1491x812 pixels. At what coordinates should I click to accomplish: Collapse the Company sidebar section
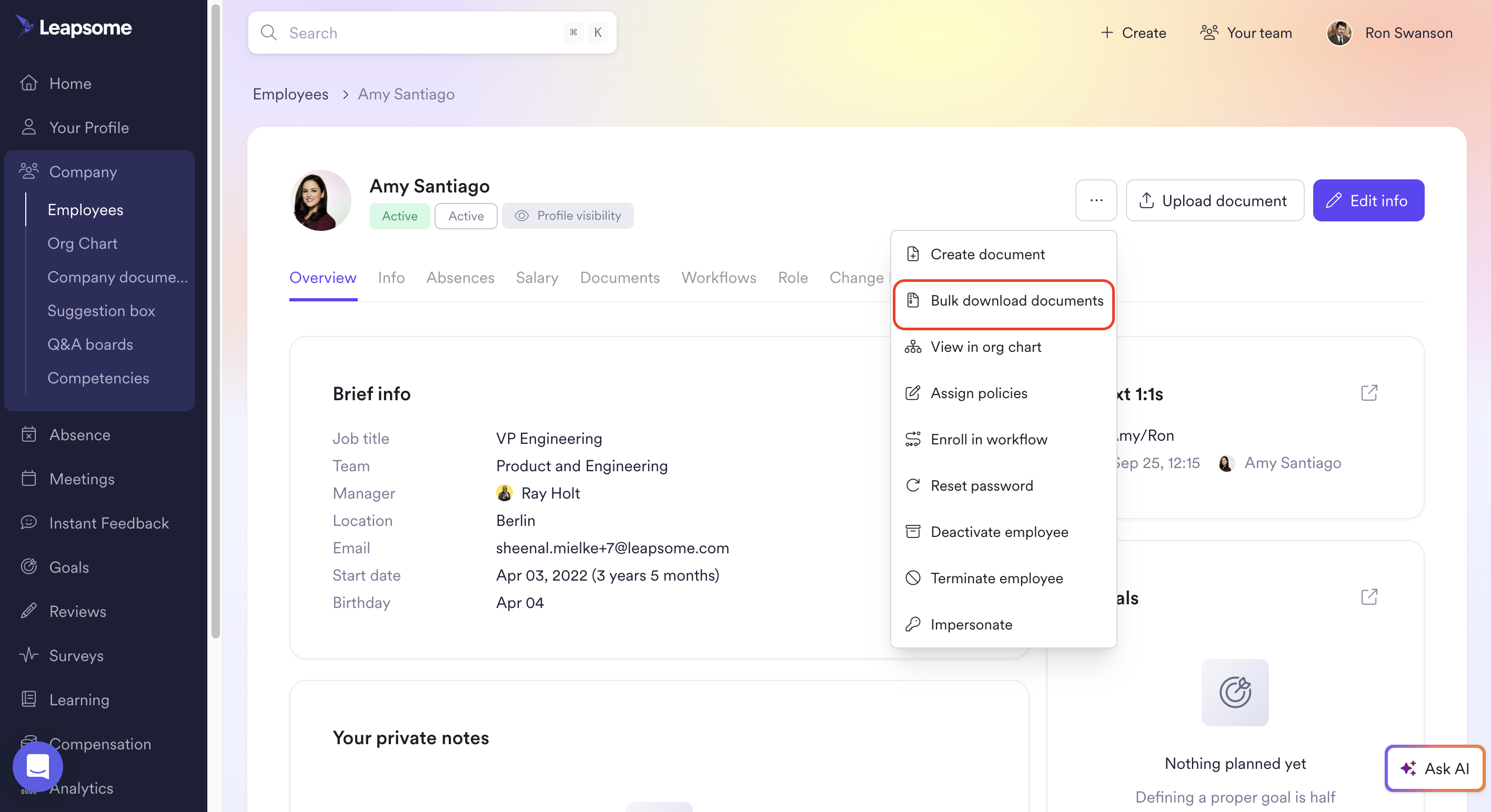point(83,171)
